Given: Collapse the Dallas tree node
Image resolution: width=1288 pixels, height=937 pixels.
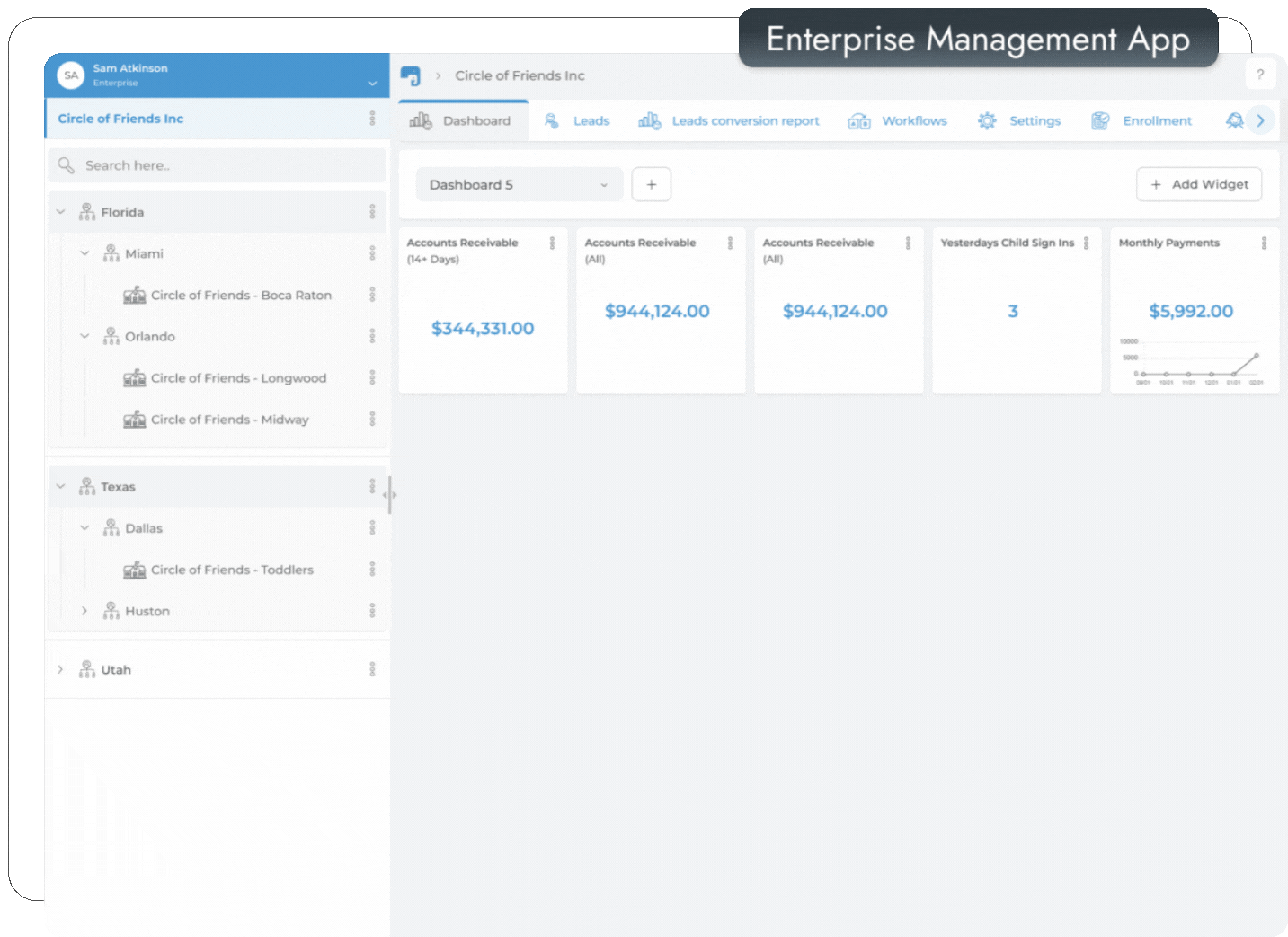Looking at the screenshot, I should click(x=84, y=527).
